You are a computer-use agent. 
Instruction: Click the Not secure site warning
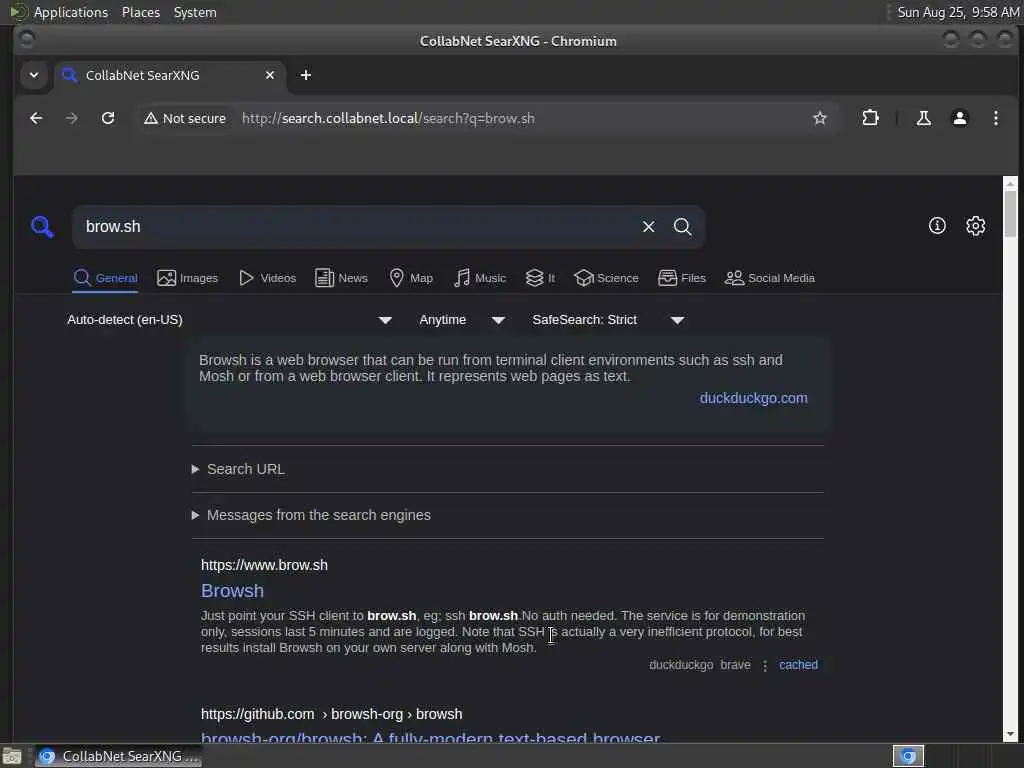pyautogui.click(x=185, y=118)
